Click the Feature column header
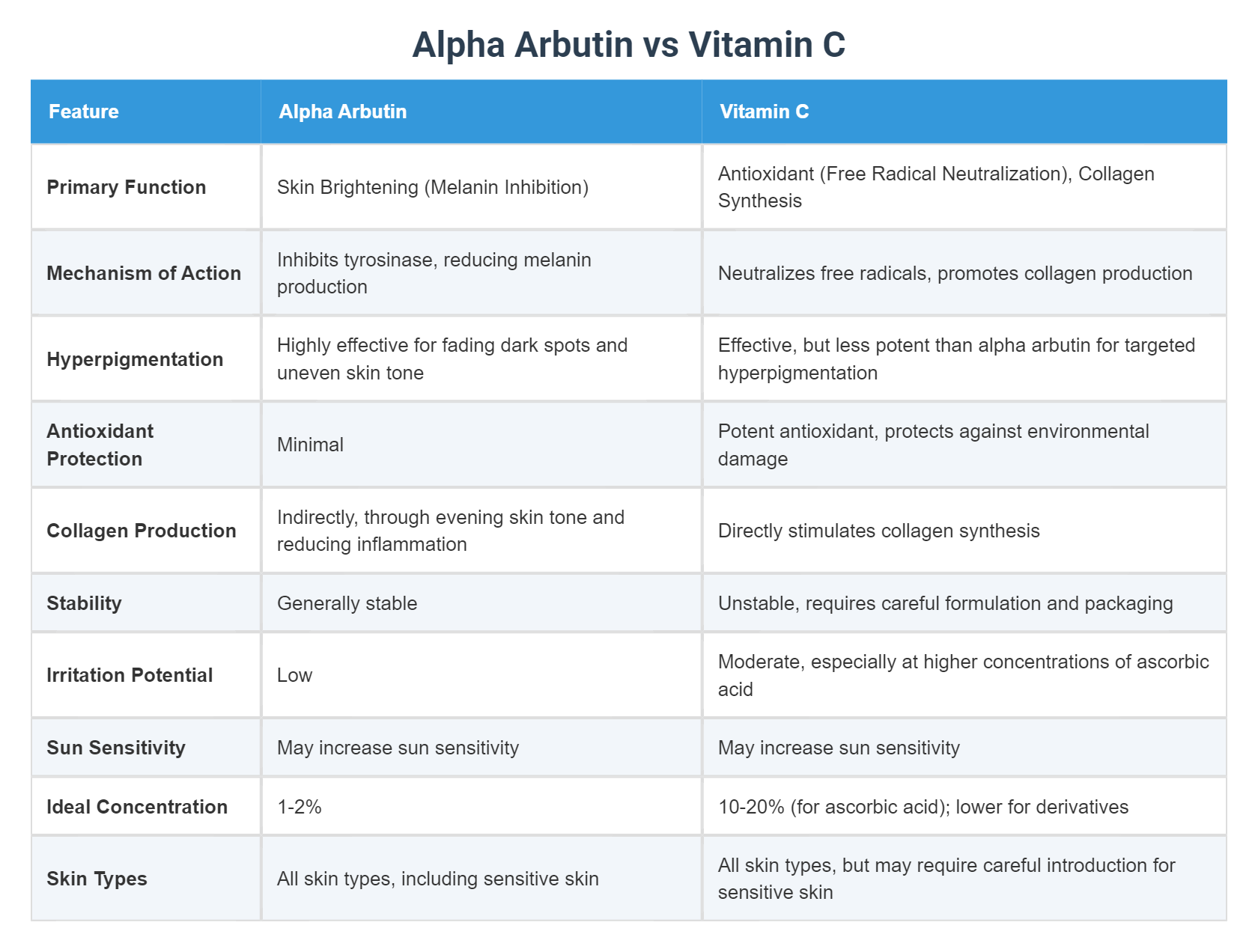The width and height of the screenshot is (1258, 952). point(84,112)
